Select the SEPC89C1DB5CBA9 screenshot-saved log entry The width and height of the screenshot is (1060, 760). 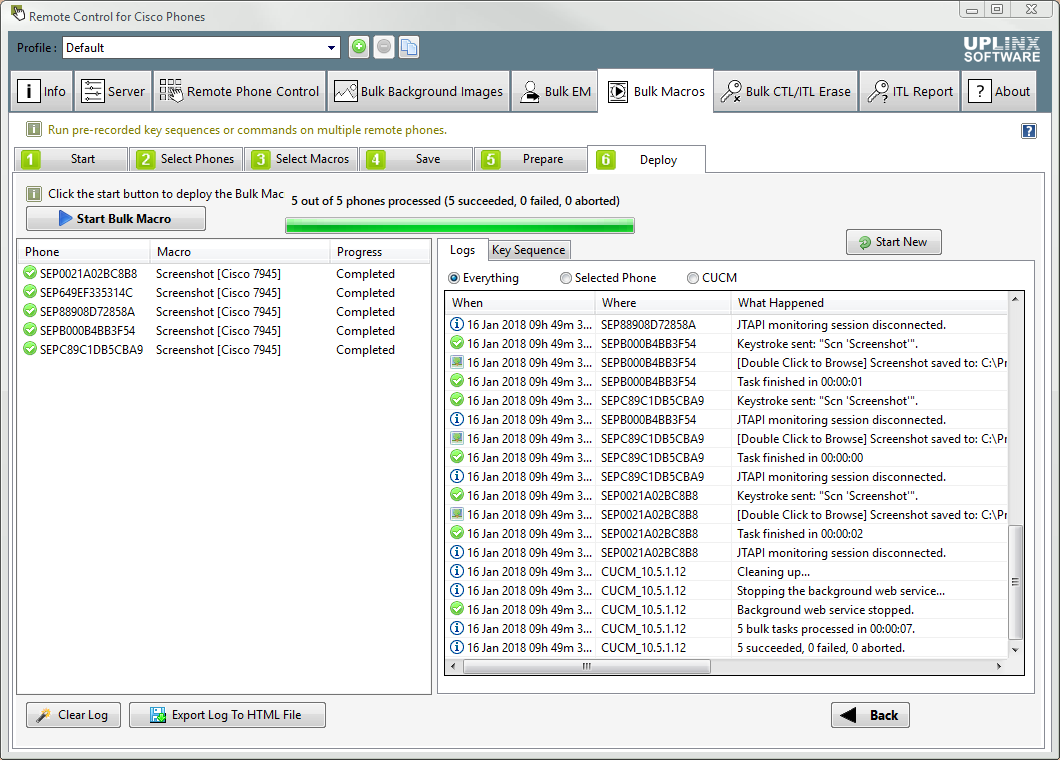[x=728, y=439]
